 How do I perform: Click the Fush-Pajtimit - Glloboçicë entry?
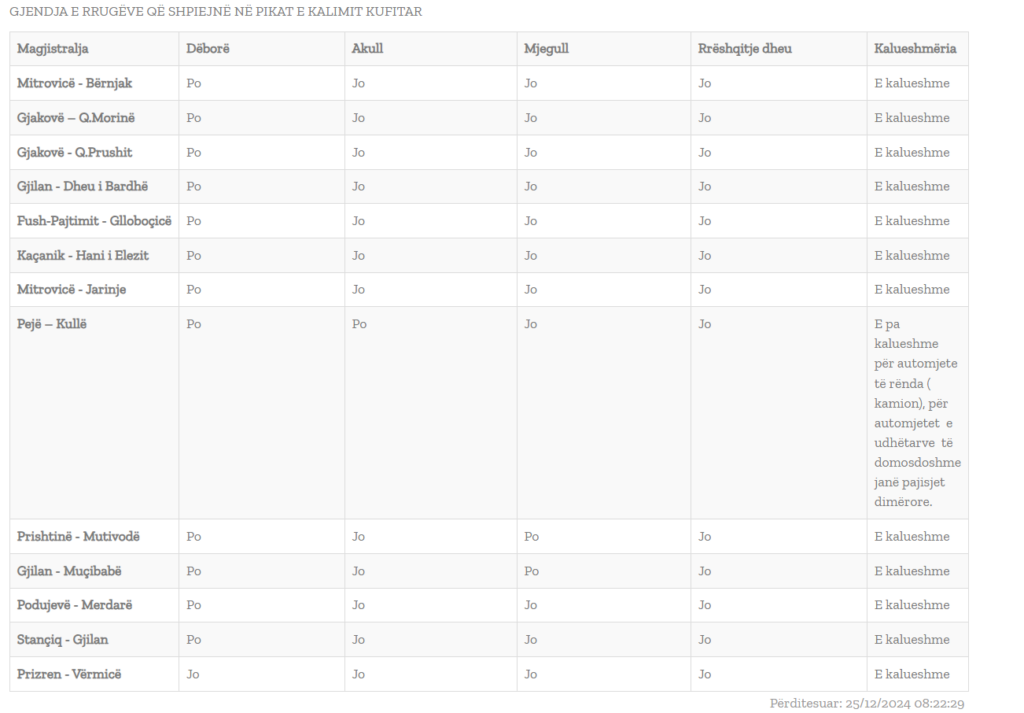pos(94,221)
